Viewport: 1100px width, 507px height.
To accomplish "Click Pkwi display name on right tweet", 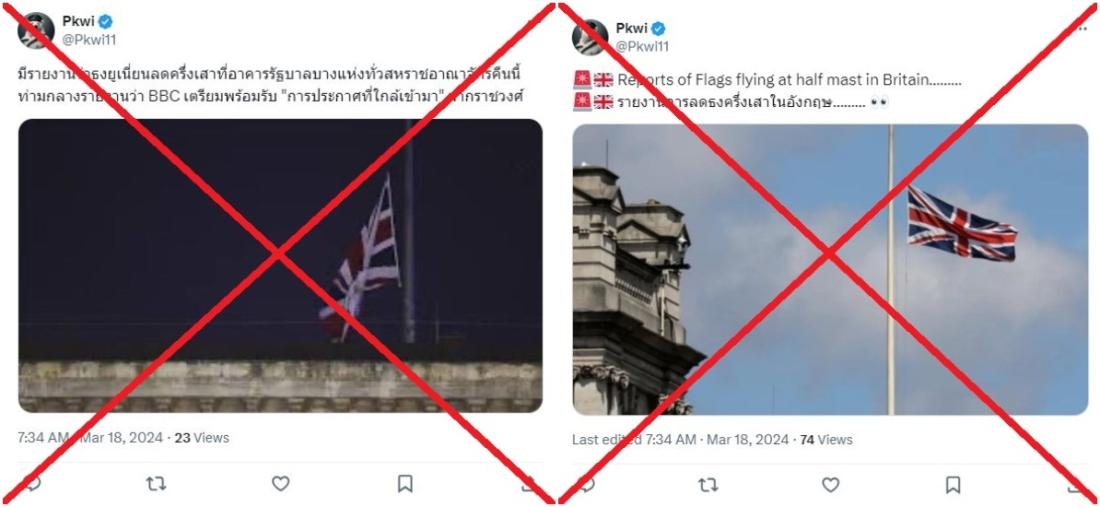I will tap(631, 28).
